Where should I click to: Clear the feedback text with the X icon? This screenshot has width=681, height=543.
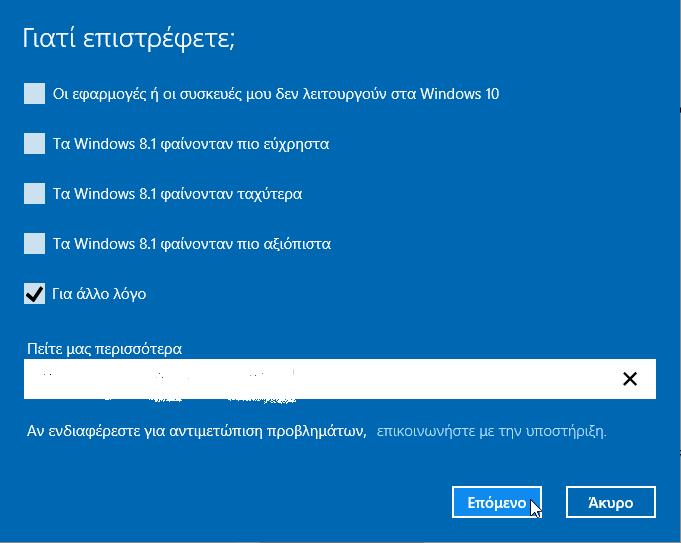click(630, 379)
